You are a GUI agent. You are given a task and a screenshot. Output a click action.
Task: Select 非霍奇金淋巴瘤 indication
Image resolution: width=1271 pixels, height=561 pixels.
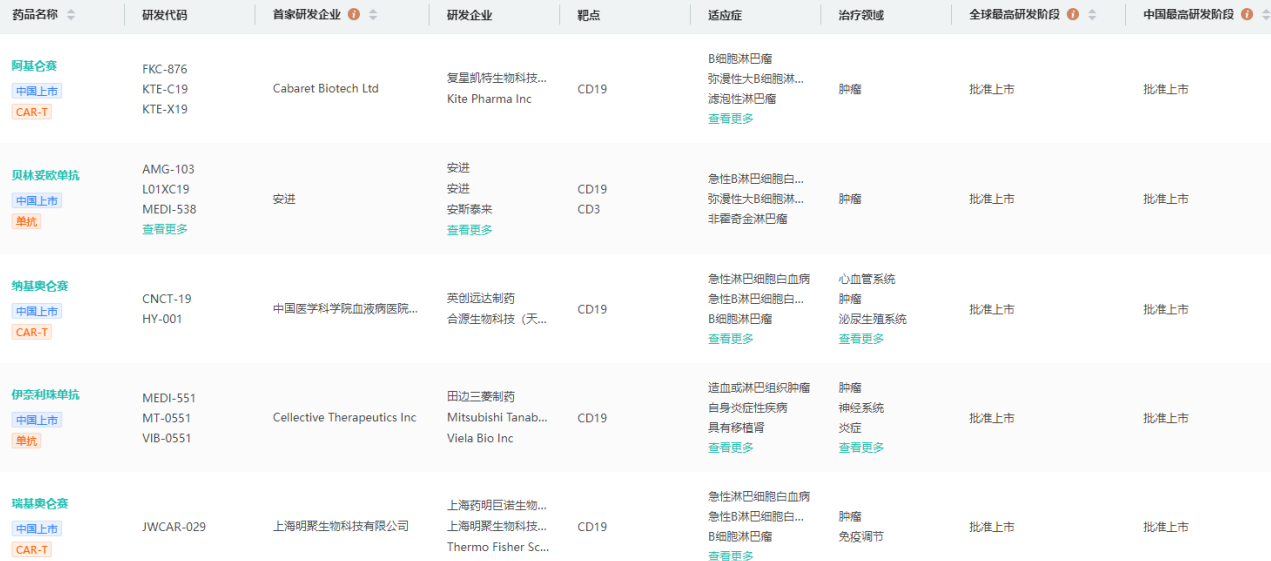(748, 219)
